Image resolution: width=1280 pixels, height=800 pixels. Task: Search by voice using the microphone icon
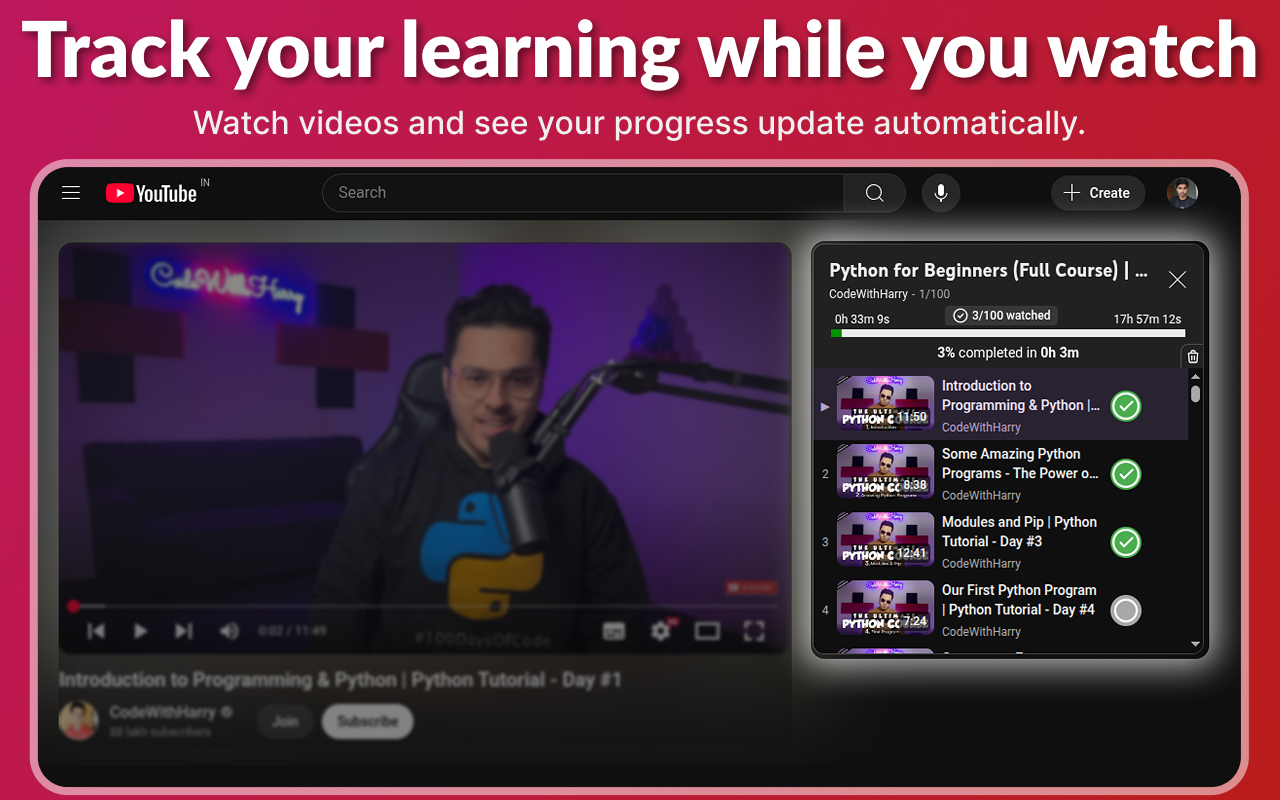pos(940,193)
